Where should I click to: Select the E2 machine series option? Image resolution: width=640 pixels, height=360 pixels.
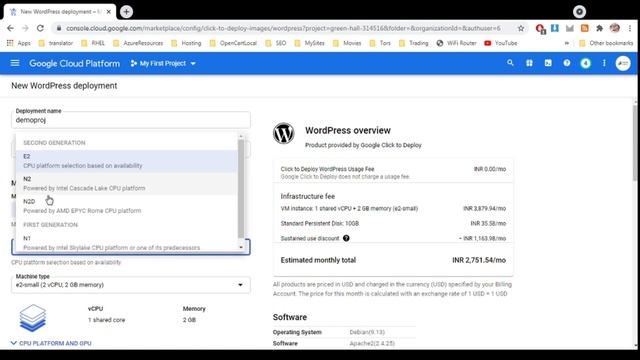127,161
